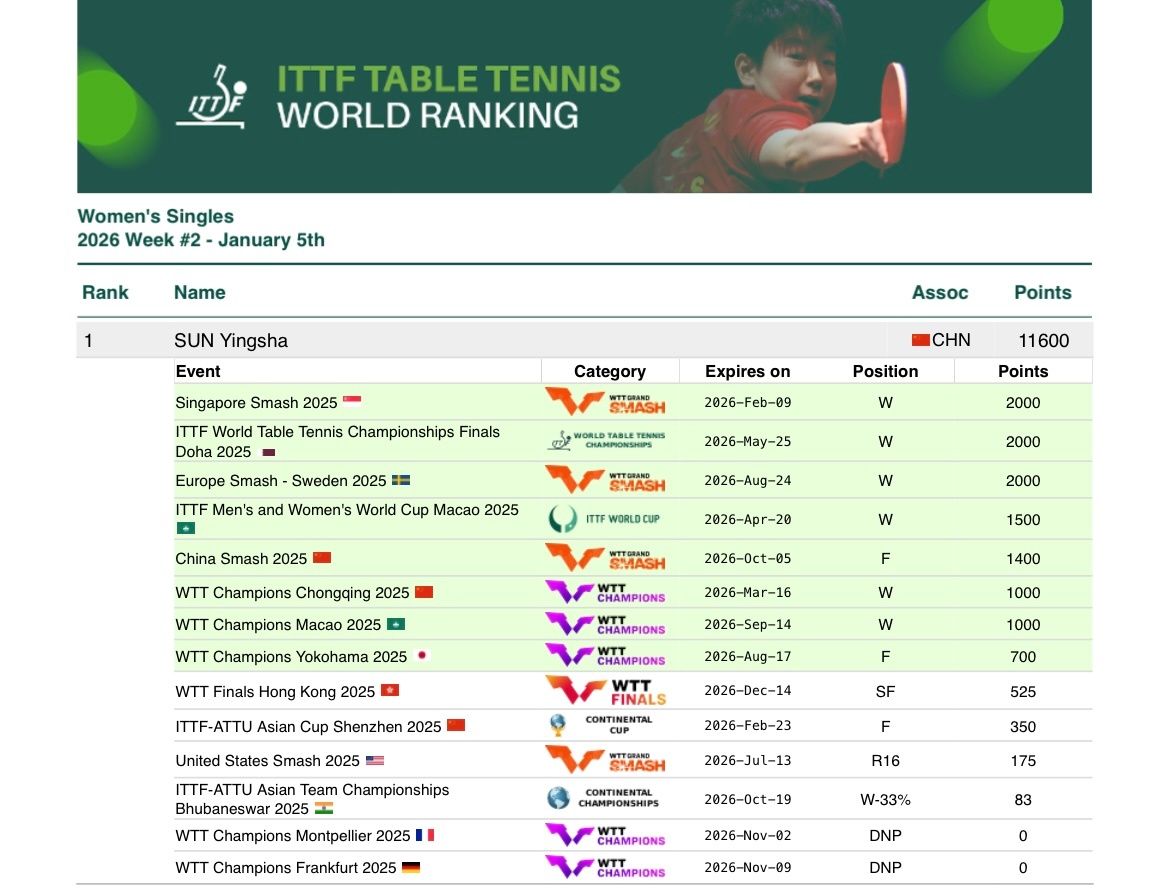Click the 83 points value
This screenshot has height=891, width=1150.
coord(1023,800)
